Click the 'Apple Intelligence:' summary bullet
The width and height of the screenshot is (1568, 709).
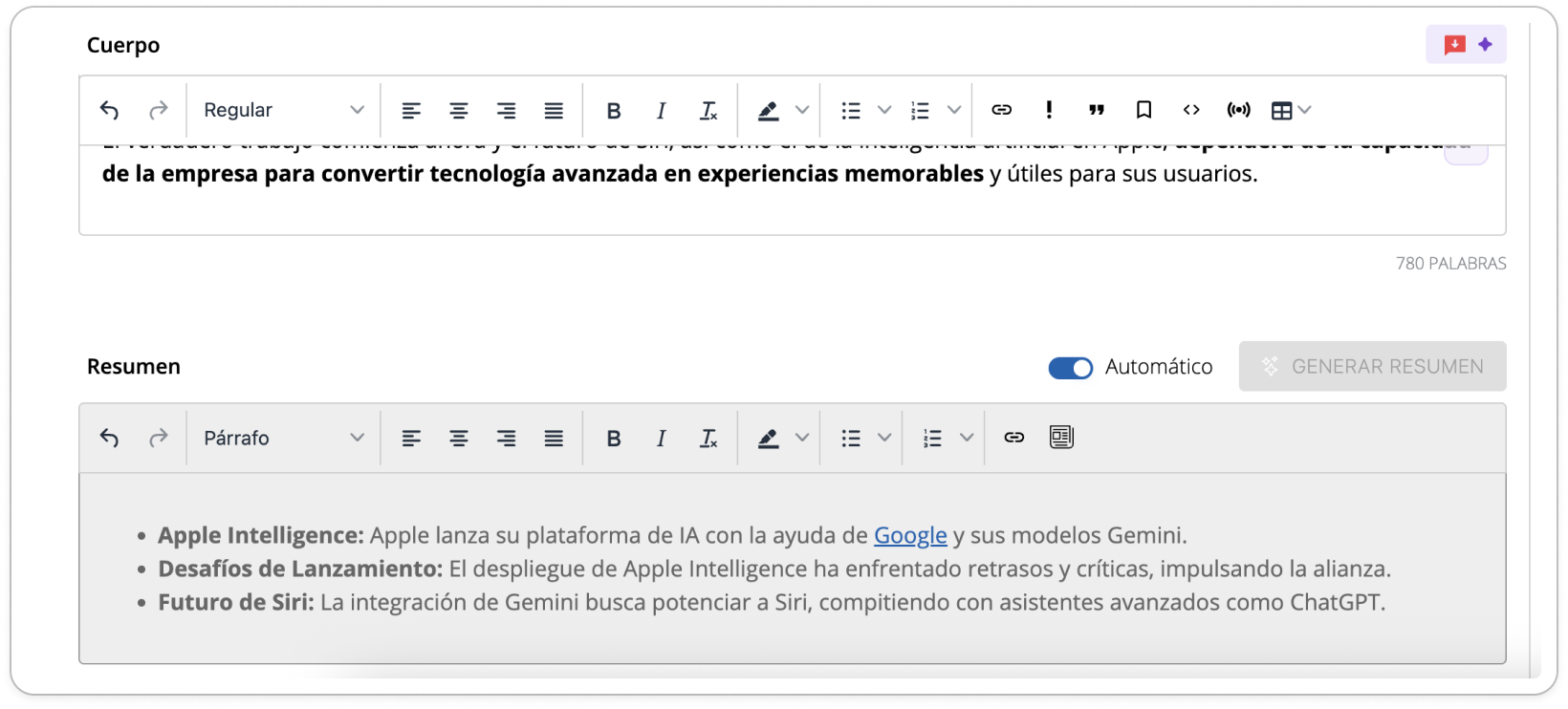[x=261, y=535]
